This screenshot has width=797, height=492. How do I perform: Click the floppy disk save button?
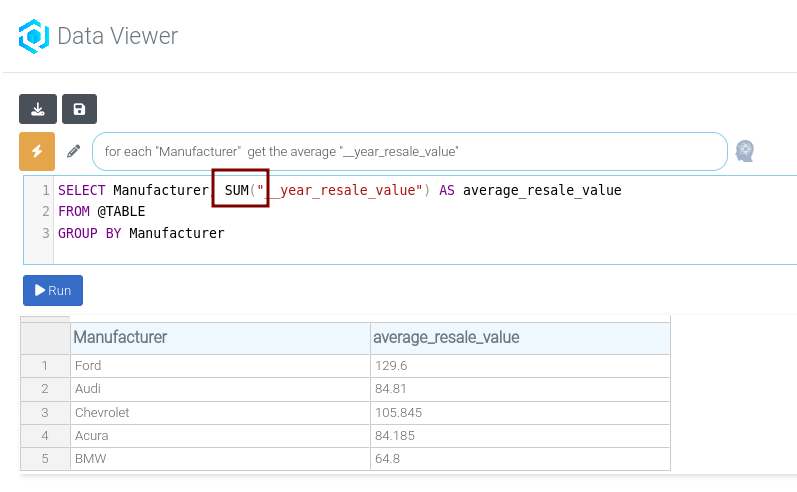[x=79, y=109]
